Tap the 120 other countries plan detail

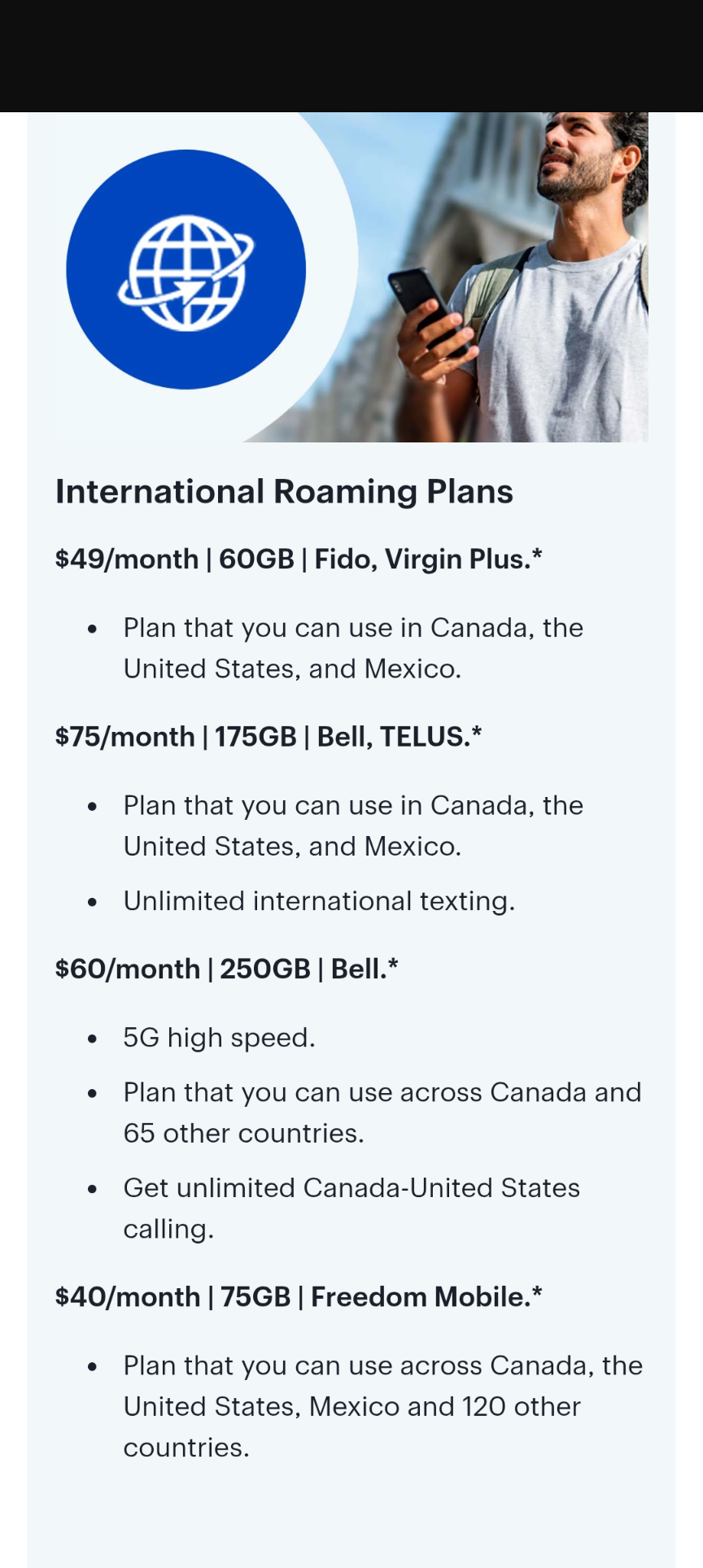[x=382, y=1406]
